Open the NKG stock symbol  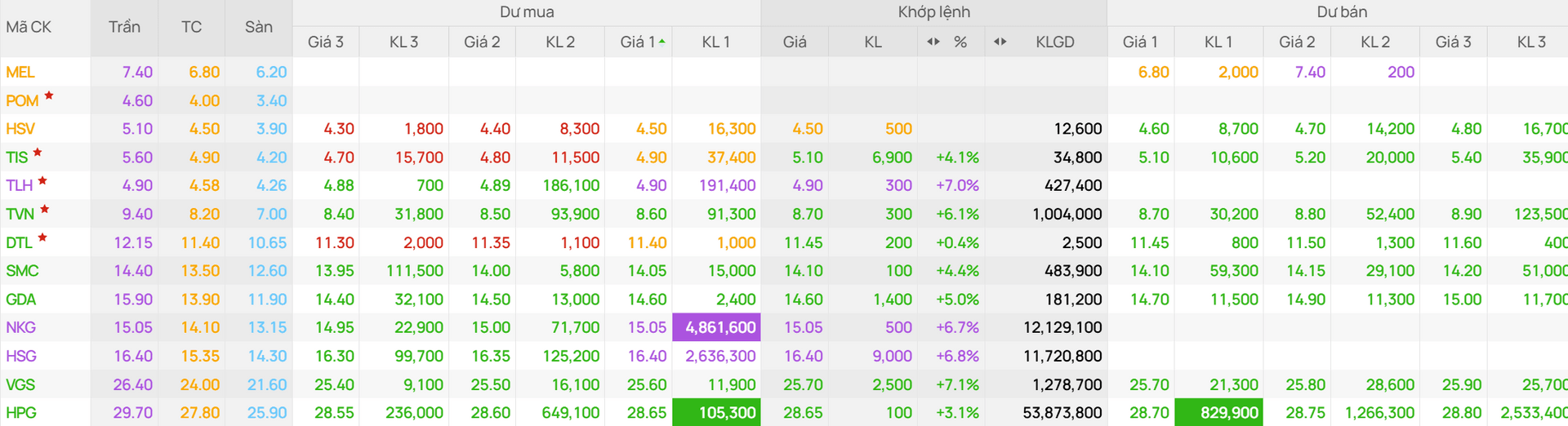pos(21,327)
